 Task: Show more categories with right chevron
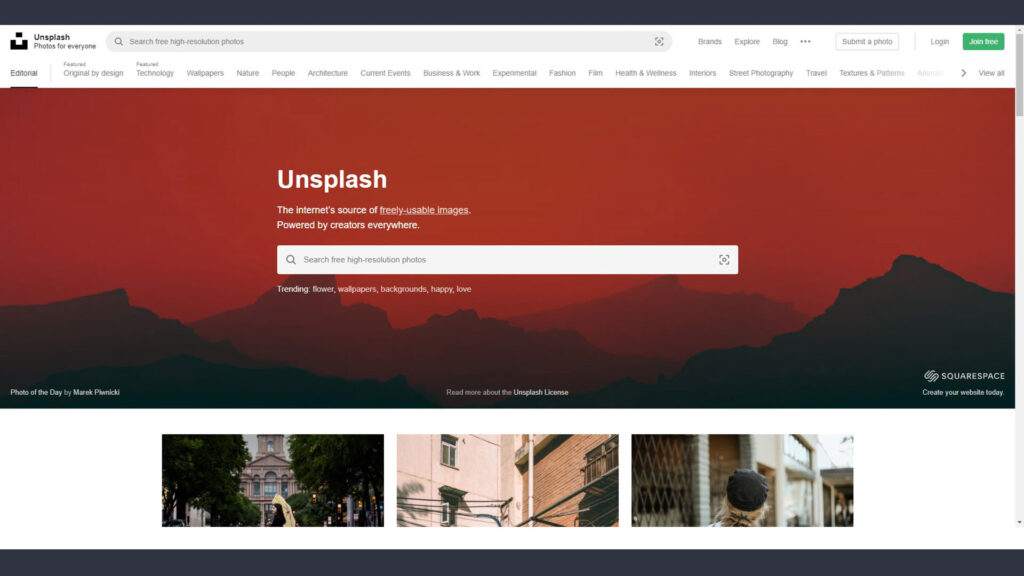tap(963, 73)
